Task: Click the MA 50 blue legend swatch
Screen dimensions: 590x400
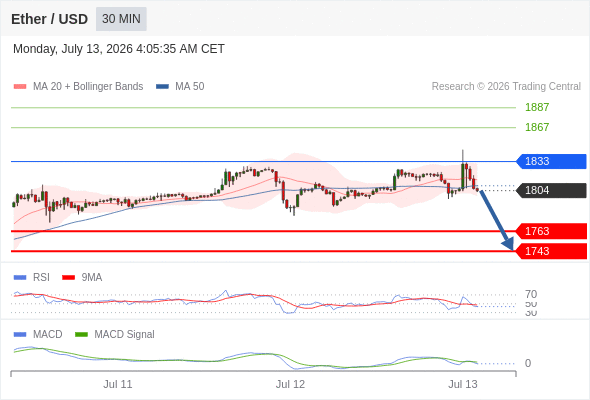Action: point(162,87)
